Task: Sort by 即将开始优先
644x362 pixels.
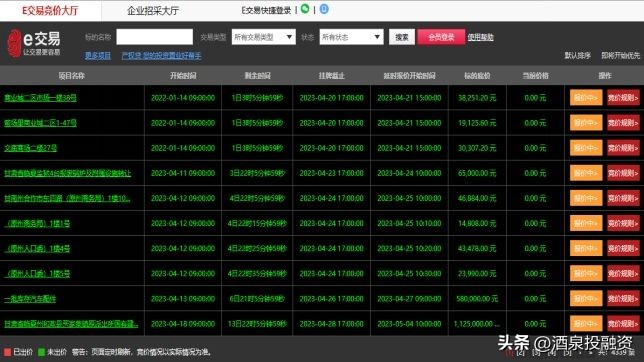Action: (621, 55)
